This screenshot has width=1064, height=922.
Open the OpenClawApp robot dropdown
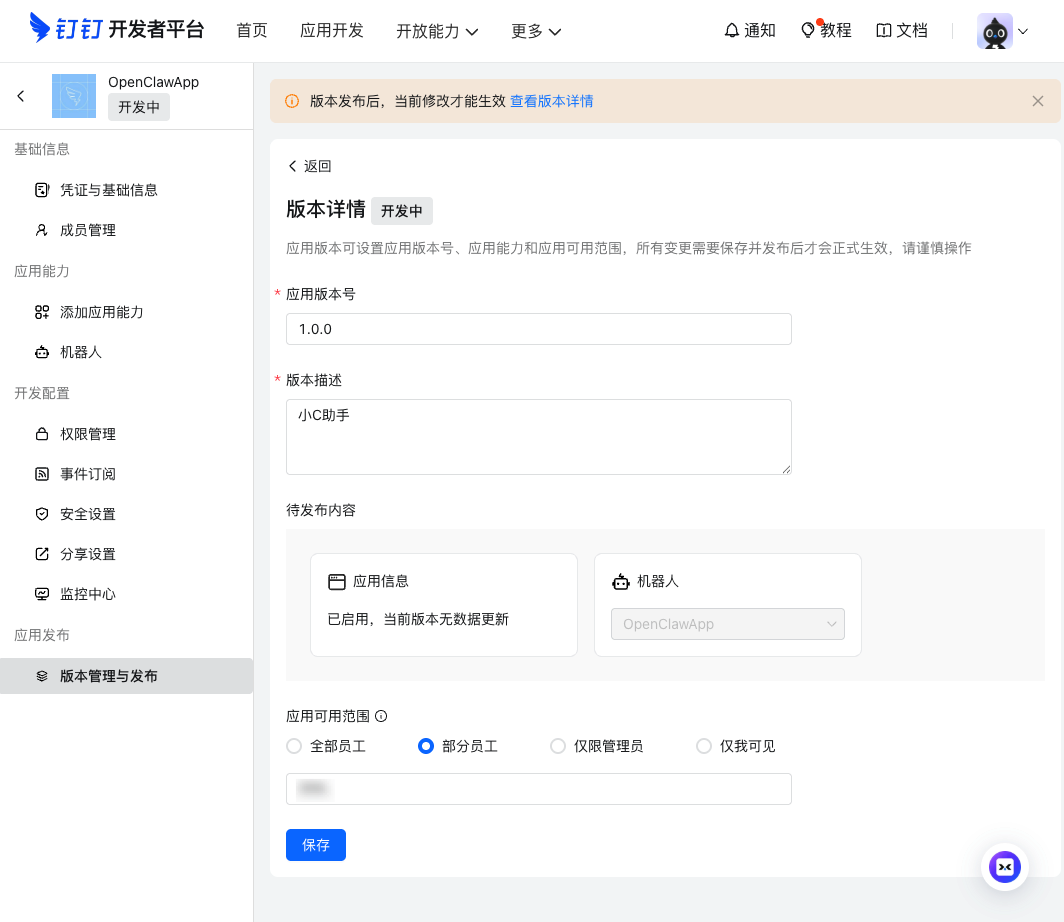pyautogui.click(x=728, y=624)
